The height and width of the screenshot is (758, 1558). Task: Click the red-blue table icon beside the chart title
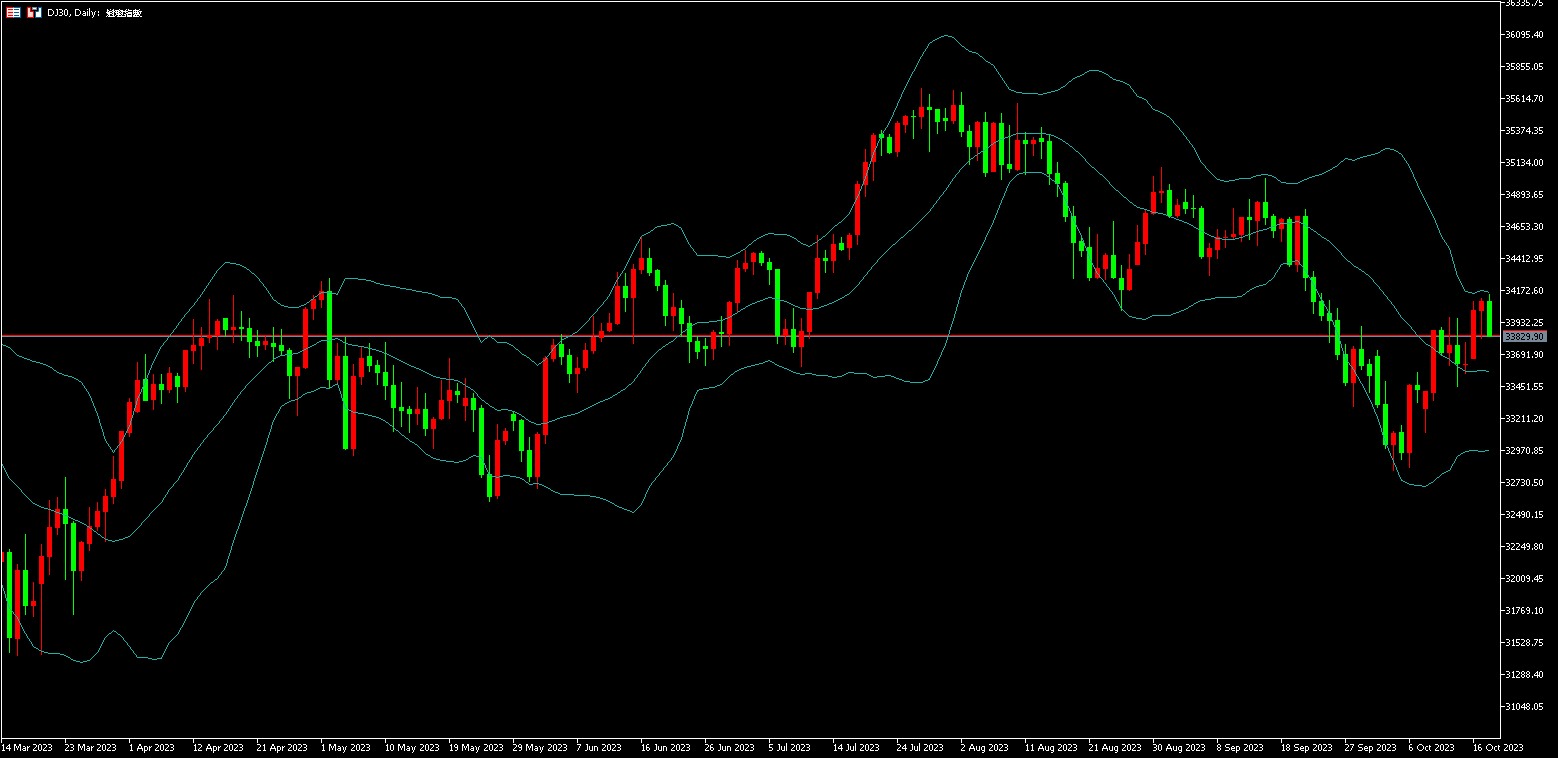pyautogui.click(x=13, y=12)
